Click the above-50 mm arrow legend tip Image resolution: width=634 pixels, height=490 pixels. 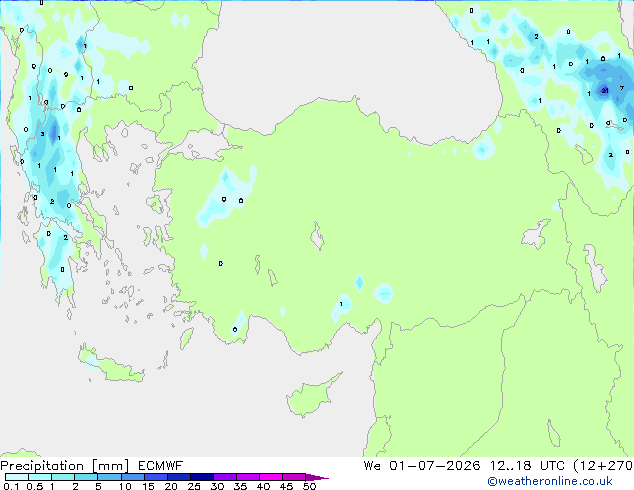click(317, 477)
